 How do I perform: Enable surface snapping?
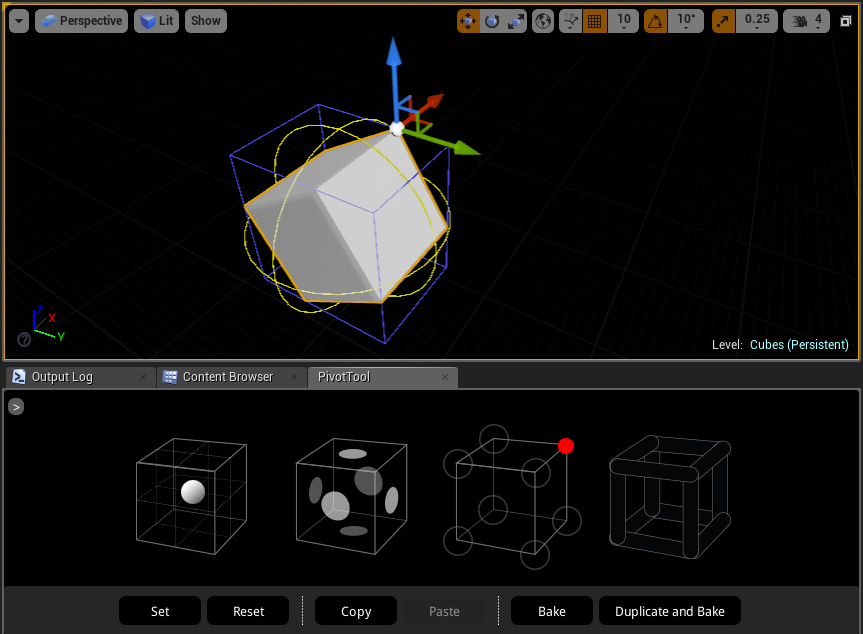(572, 20)
